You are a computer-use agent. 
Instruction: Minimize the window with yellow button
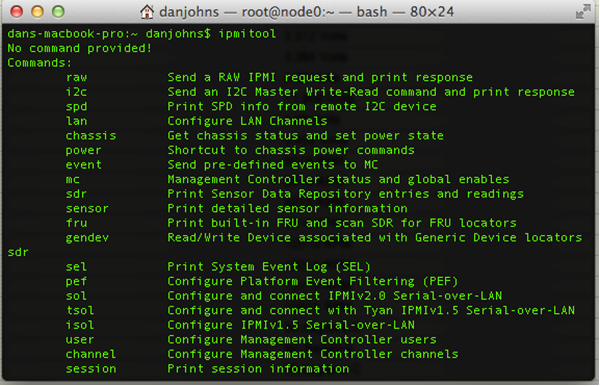coord(38,11)
